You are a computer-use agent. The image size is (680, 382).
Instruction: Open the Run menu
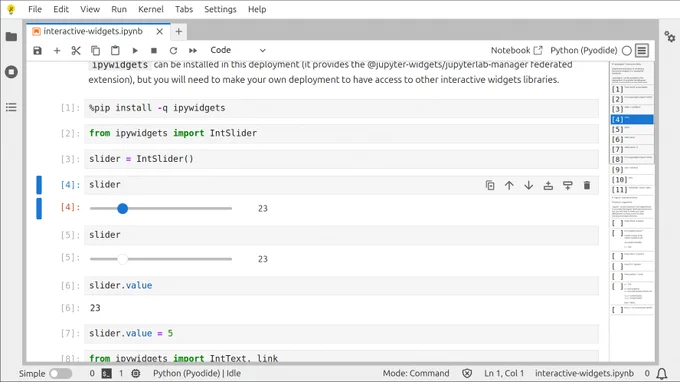point(119,9)
